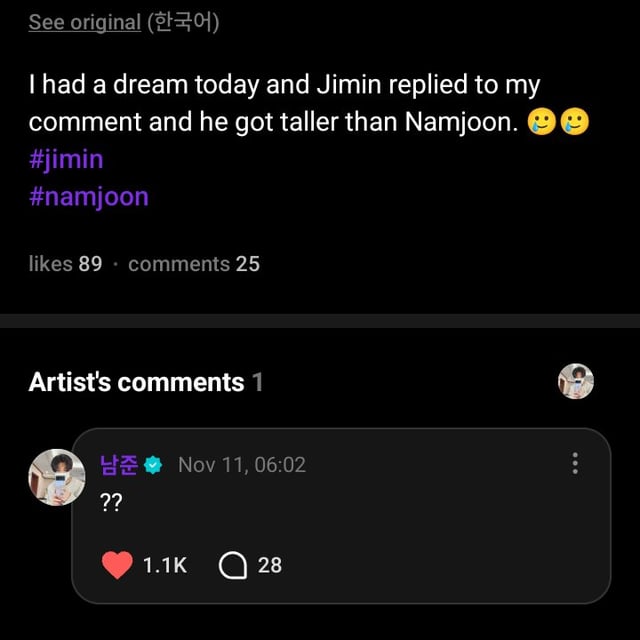Click the See original link
Viewport: 640px width, 640px height.
tap(84, 22)
